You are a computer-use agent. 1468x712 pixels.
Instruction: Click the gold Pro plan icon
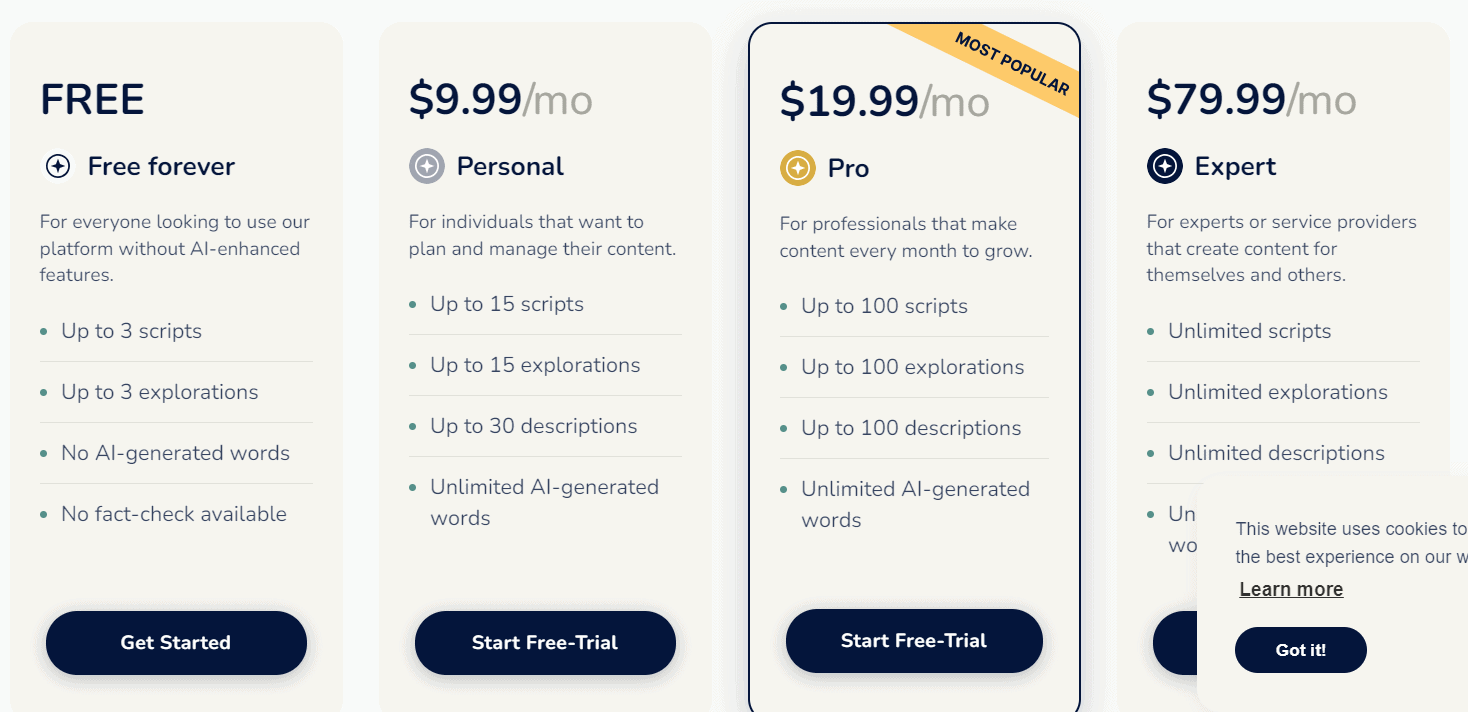point(795,168)
